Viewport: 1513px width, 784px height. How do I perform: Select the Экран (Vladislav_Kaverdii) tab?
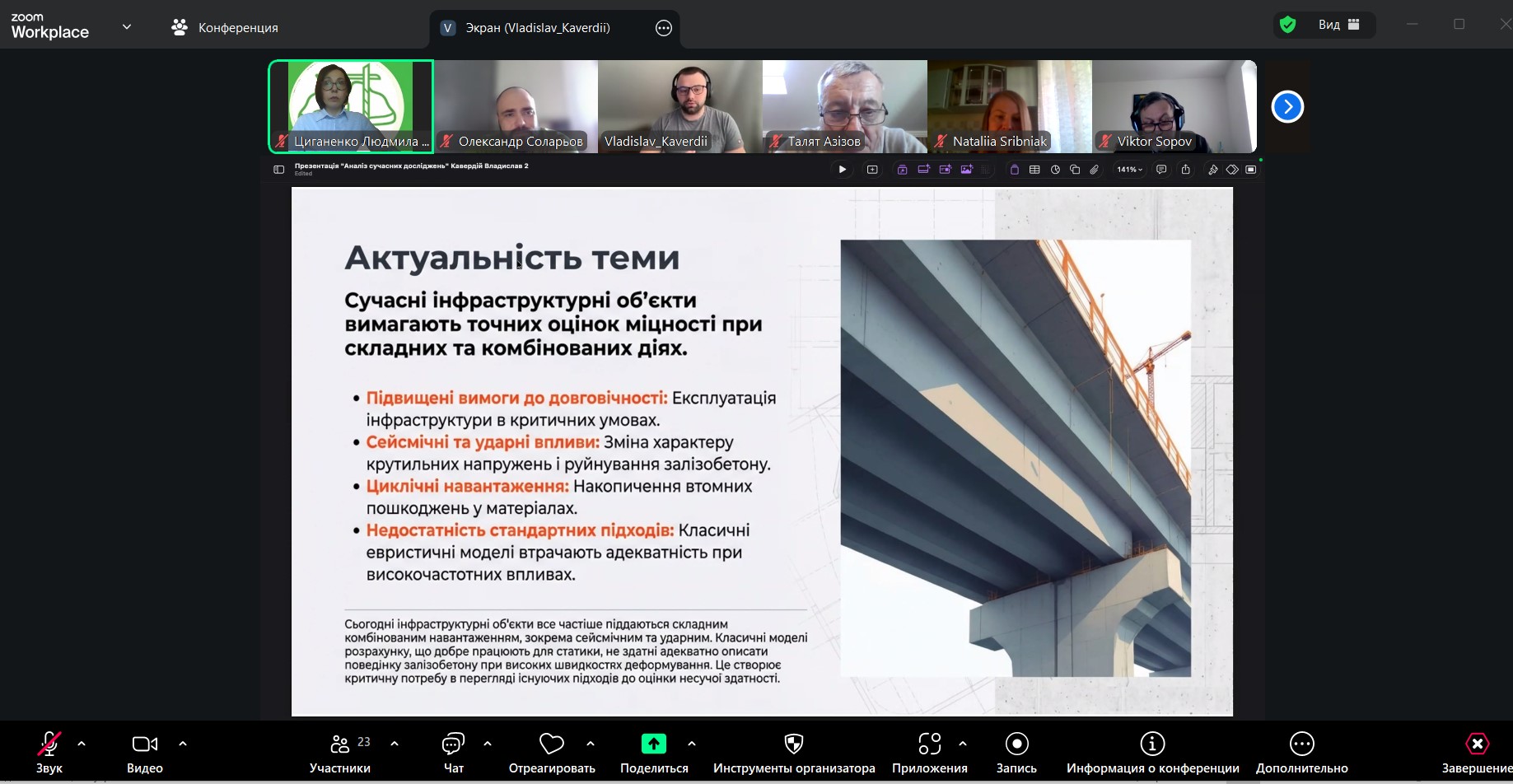(537, 28)
